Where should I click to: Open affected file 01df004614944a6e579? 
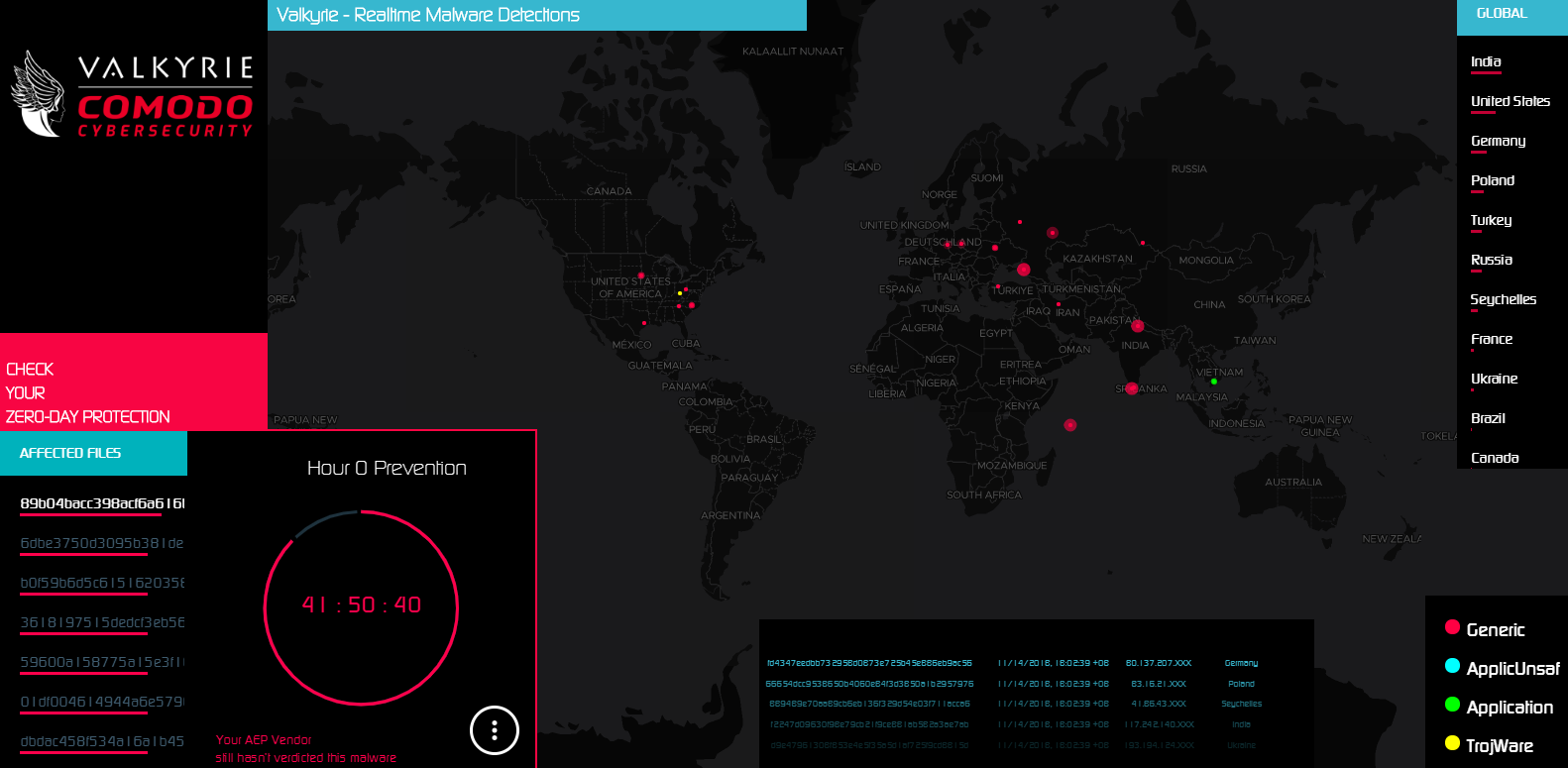(x=102, y=702)
